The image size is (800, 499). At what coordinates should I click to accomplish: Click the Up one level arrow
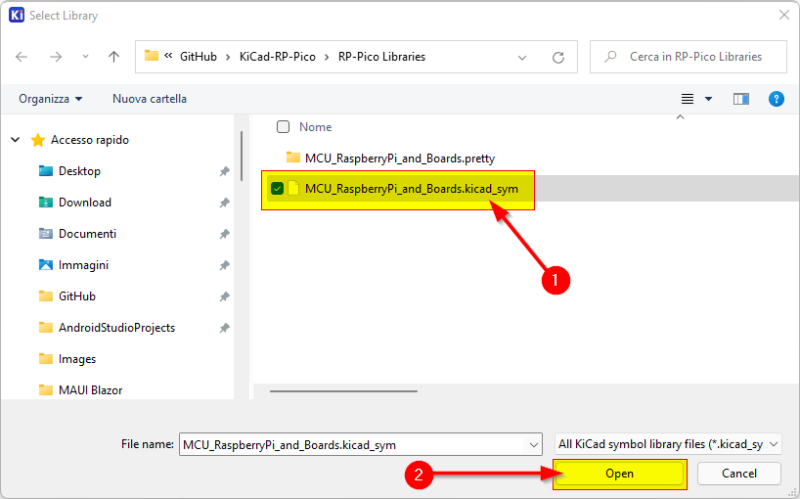[x=114, y=57]
